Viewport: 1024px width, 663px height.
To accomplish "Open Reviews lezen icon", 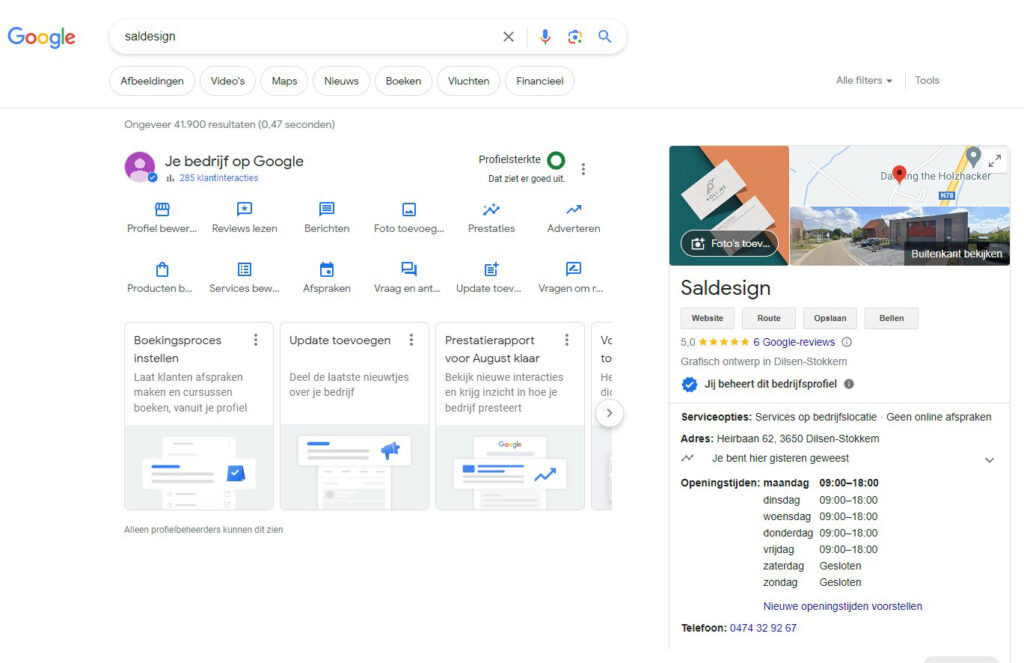I will coord(244,209).
